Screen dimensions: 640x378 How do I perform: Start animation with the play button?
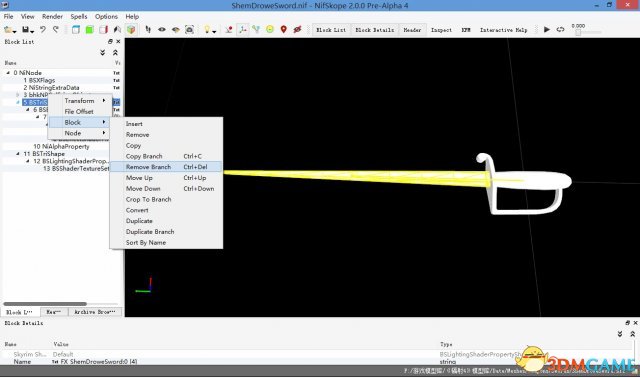[x=547, y=29]
